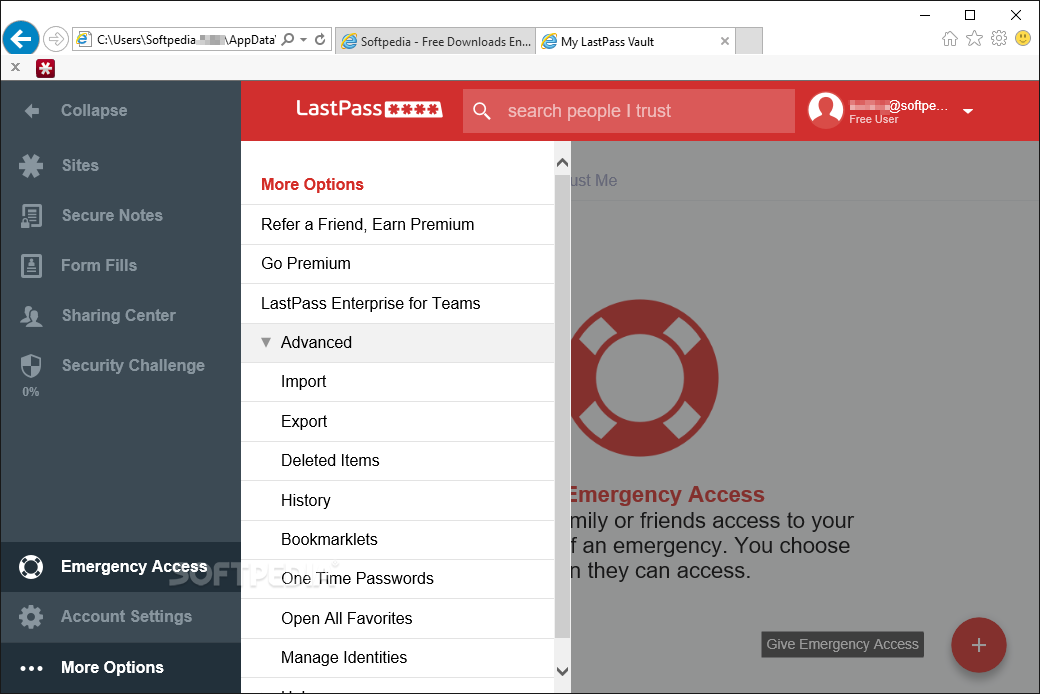Open Favorites star icon in browser

974,38
